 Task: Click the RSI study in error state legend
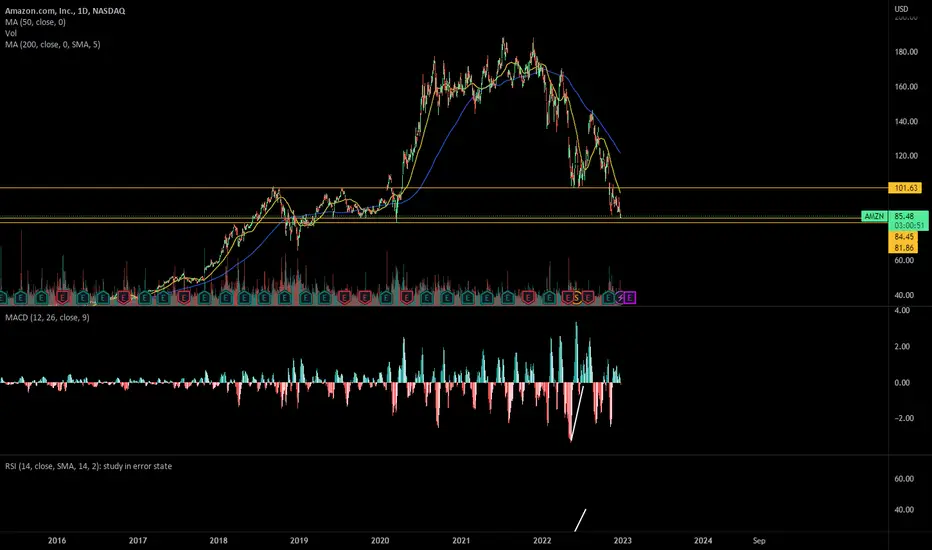pos(88,466)
